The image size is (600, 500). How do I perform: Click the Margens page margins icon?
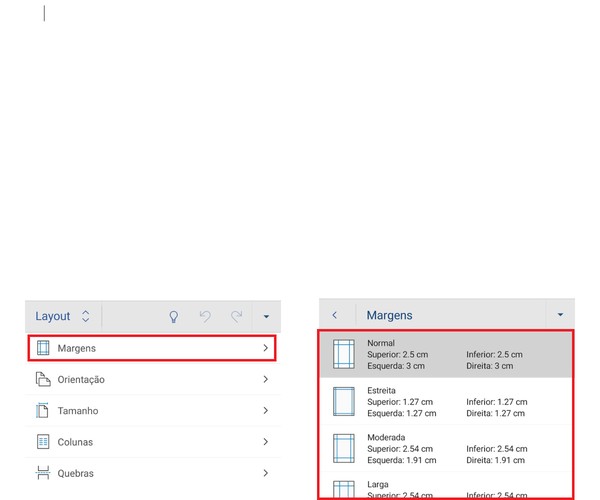point(43,348)
